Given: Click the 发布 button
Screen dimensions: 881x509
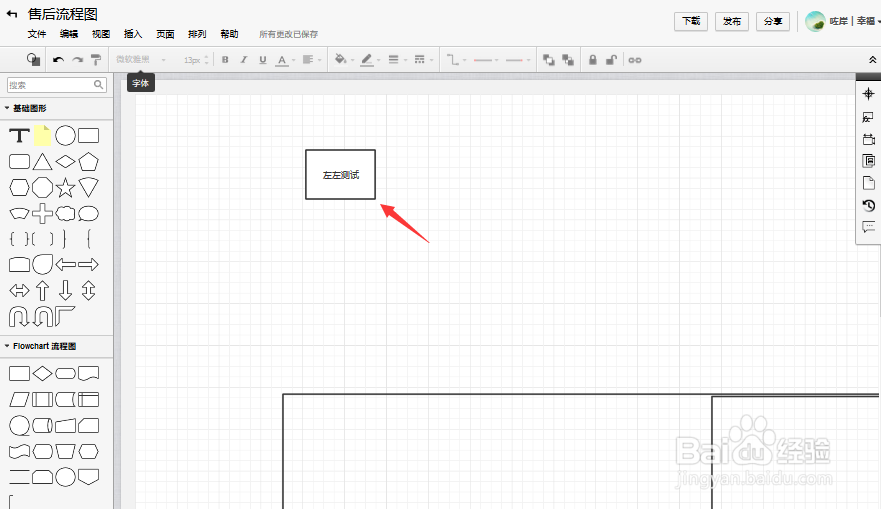Looking at the screenshot, I should [732, 21].
